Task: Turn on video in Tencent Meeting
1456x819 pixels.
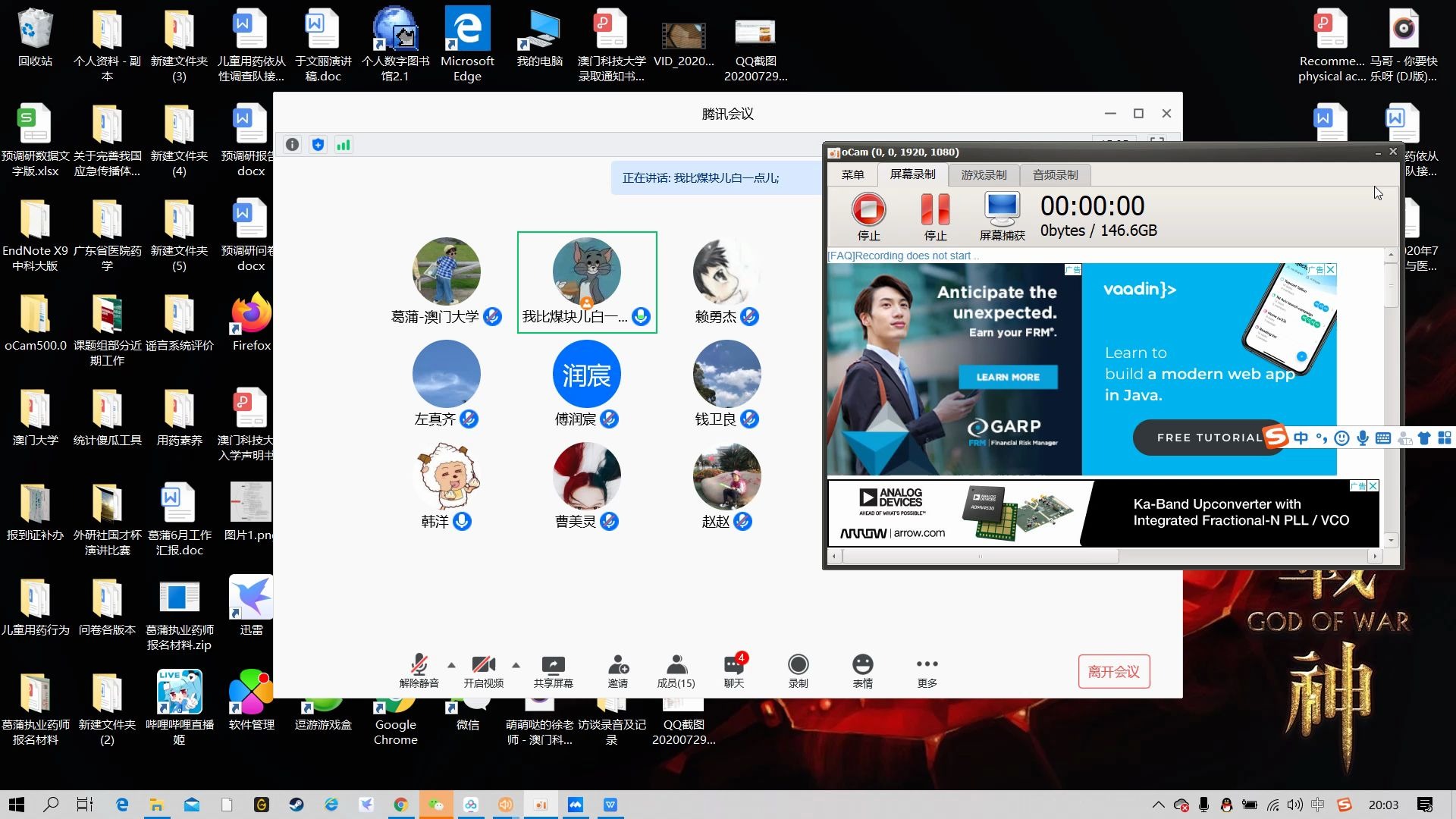Action: coord(484,670)
